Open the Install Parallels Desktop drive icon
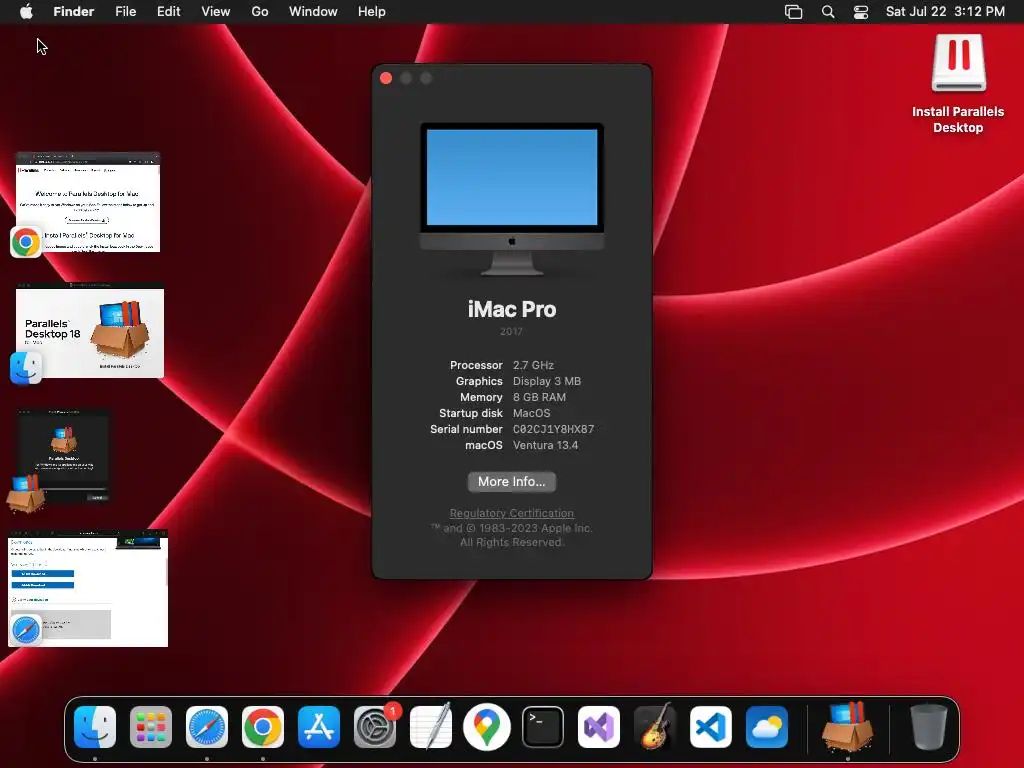 pos(958,63)
